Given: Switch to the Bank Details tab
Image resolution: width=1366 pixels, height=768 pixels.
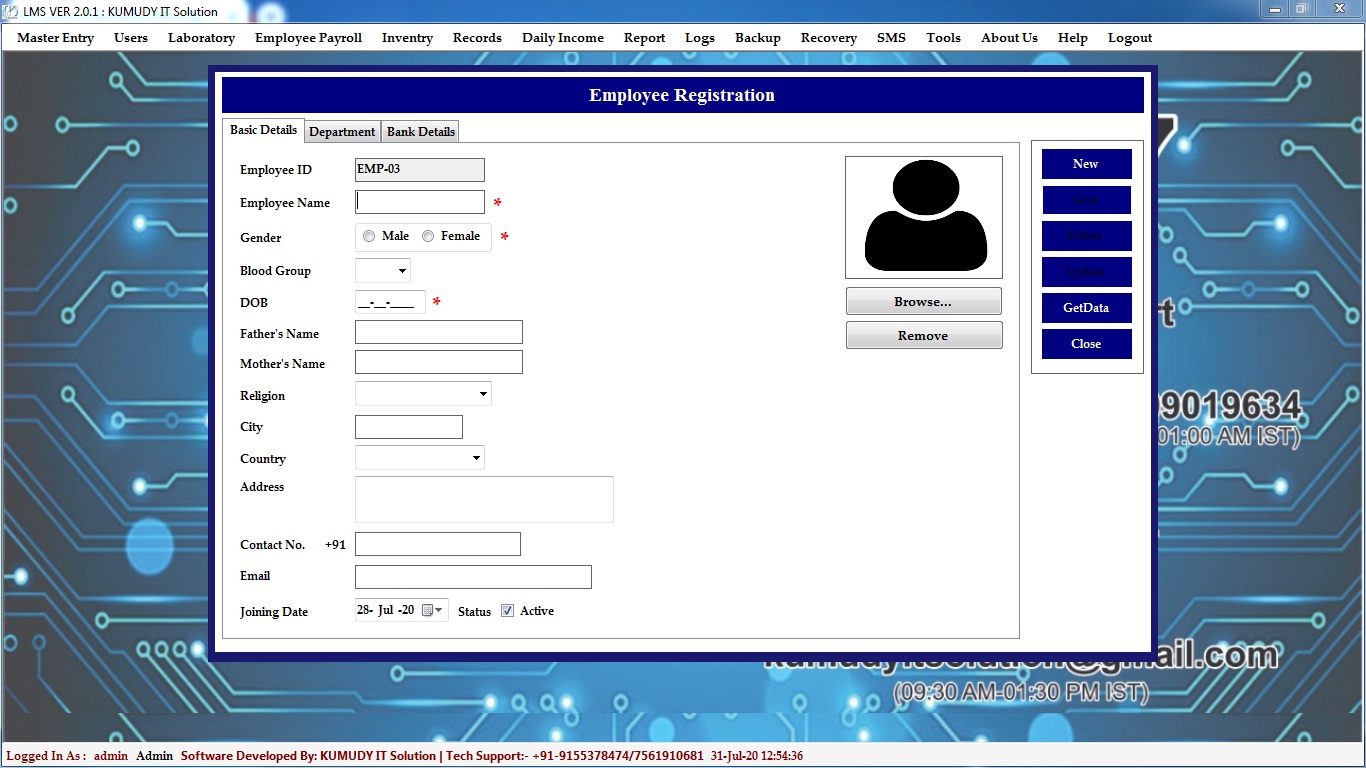Looking at the screenshot, I should 421,132.
